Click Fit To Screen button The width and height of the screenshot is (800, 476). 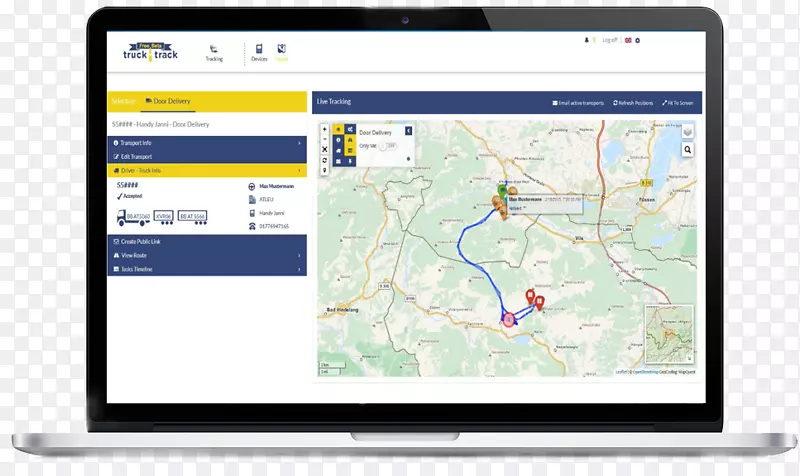click(679, 103)
